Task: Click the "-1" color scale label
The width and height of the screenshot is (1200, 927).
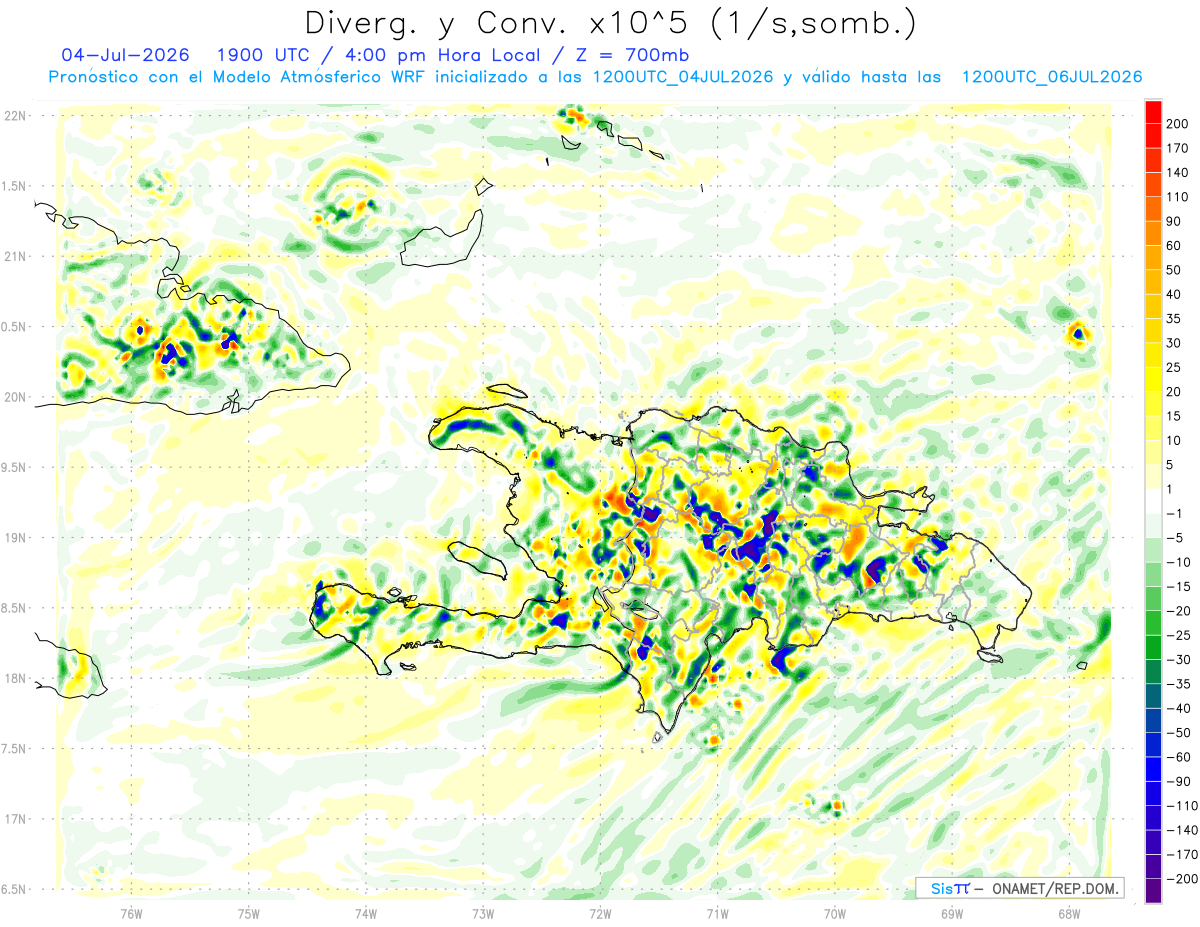Action: coord(1176,513)
